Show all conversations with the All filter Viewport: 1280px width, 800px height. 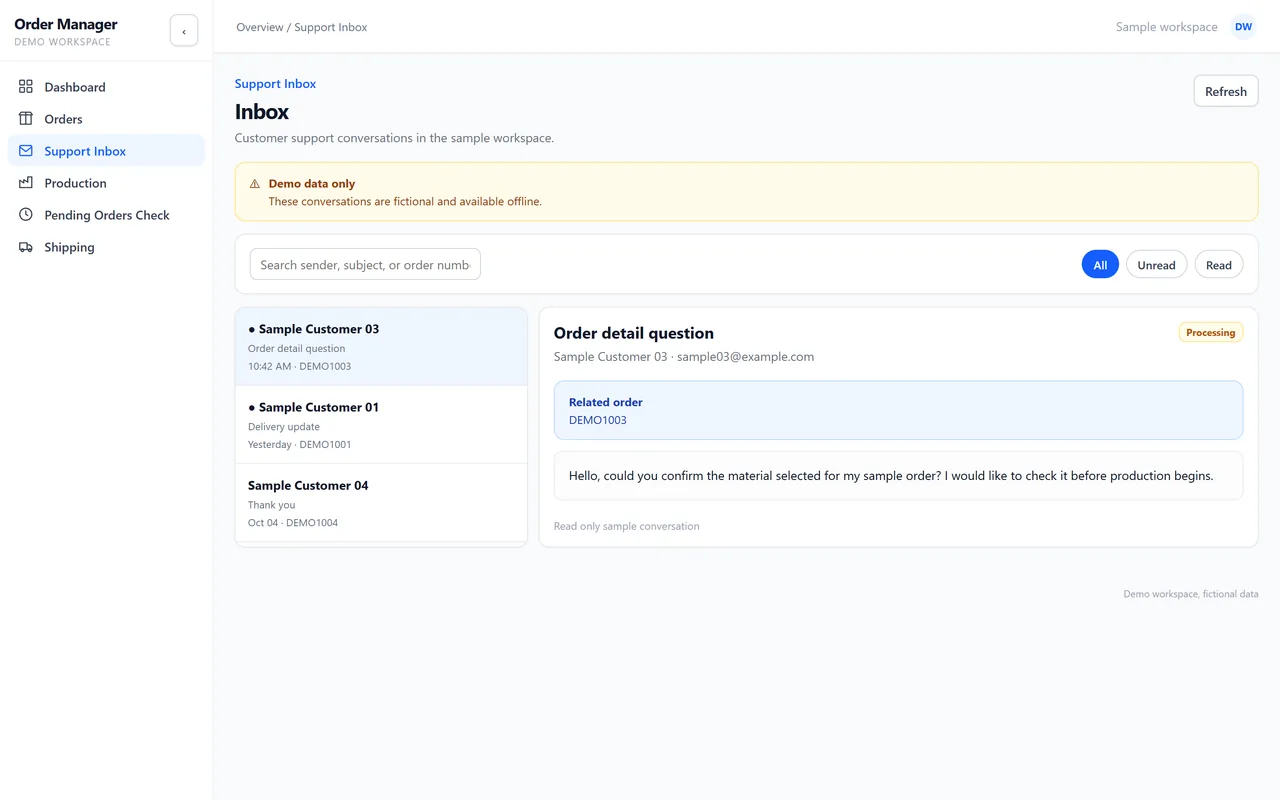point(1100,265)
